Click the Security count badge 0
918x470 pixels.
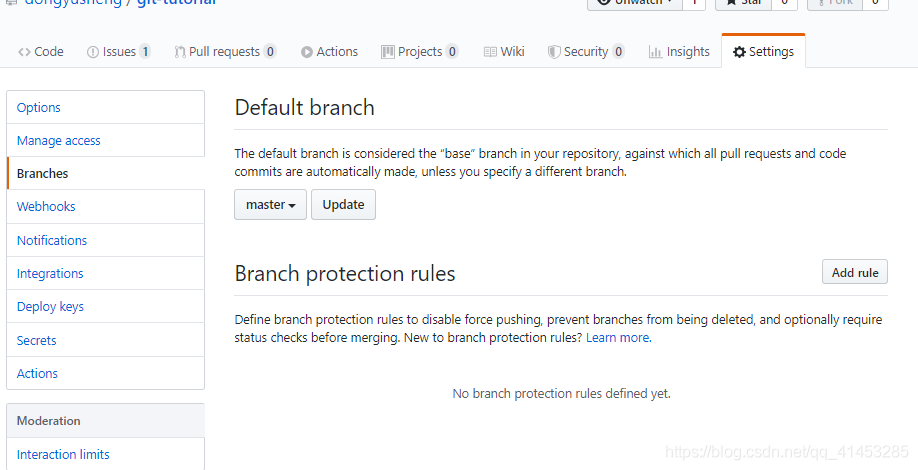618,52
